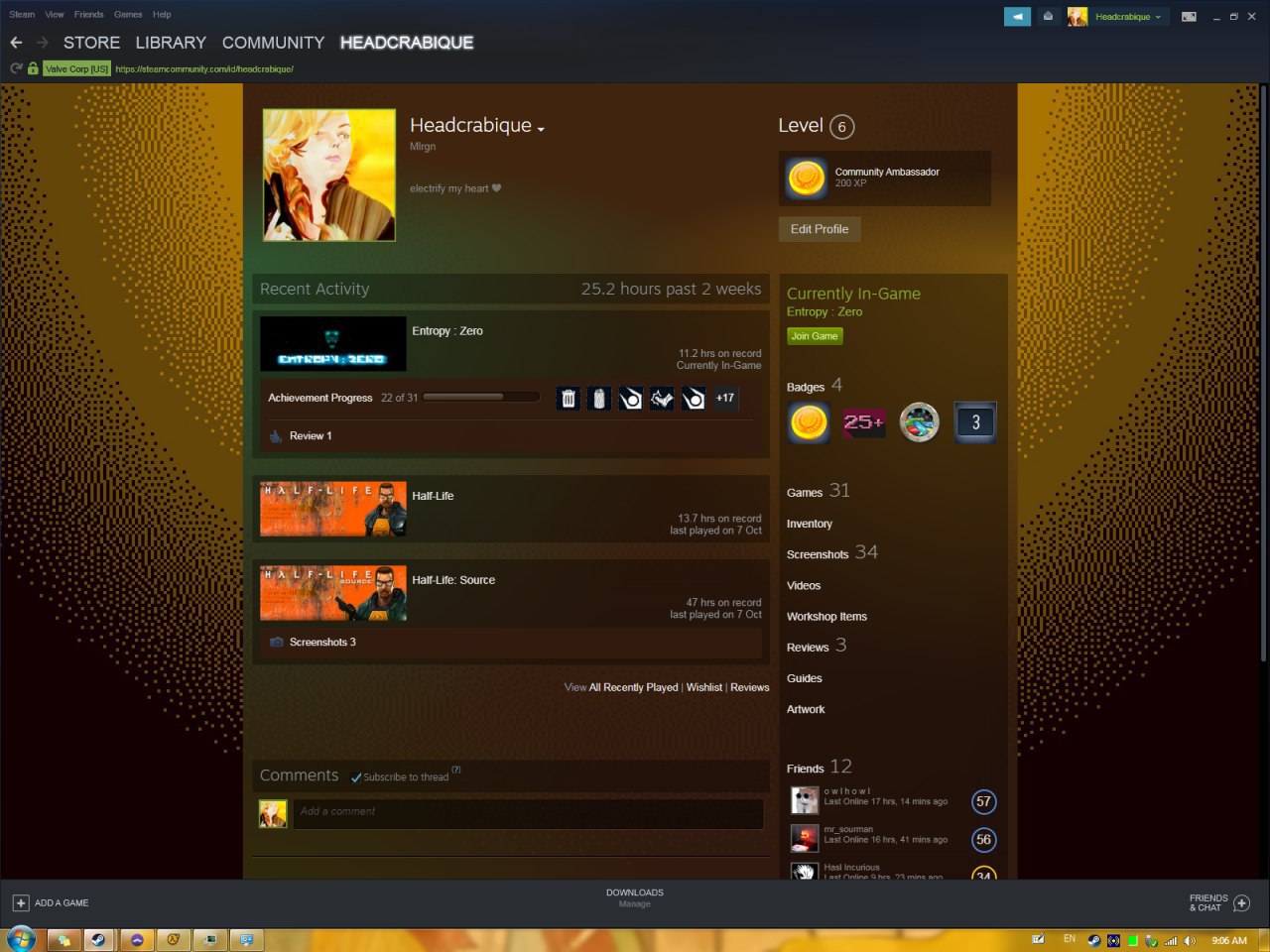Viewport: 1270px width, 952px height.
Task: Open the Screenshots 34 link
Action: point(832,552)
